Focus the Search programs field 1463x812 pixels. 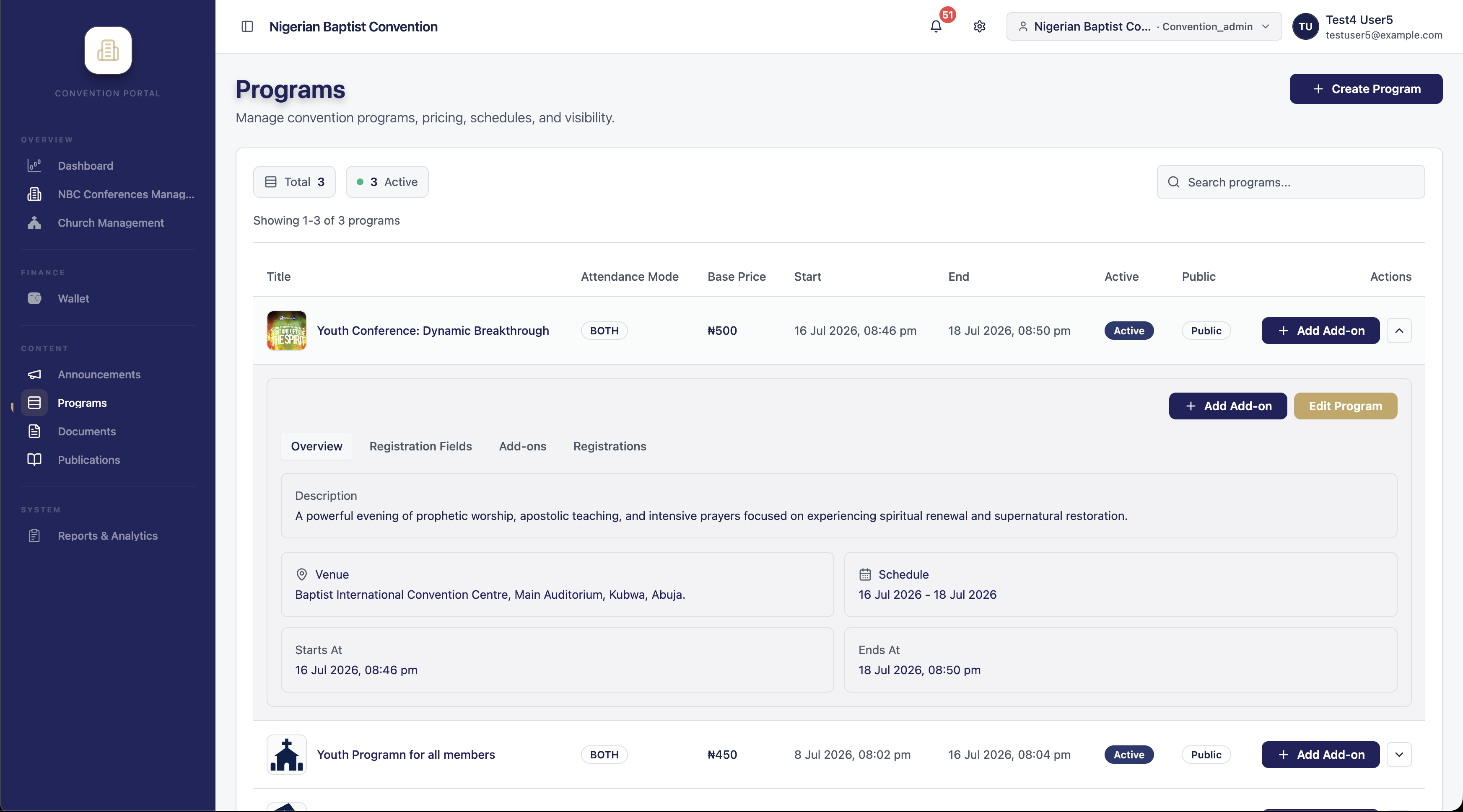click(1290, 182)
